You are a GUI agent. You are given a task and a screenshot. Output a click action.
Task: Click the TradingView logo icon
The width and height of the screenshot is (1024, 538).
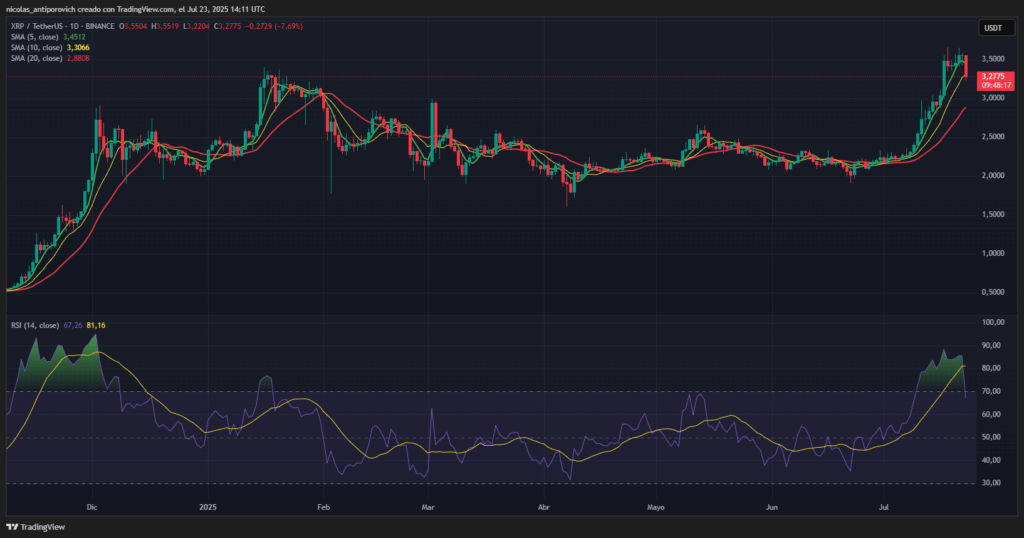pos(13,527)
